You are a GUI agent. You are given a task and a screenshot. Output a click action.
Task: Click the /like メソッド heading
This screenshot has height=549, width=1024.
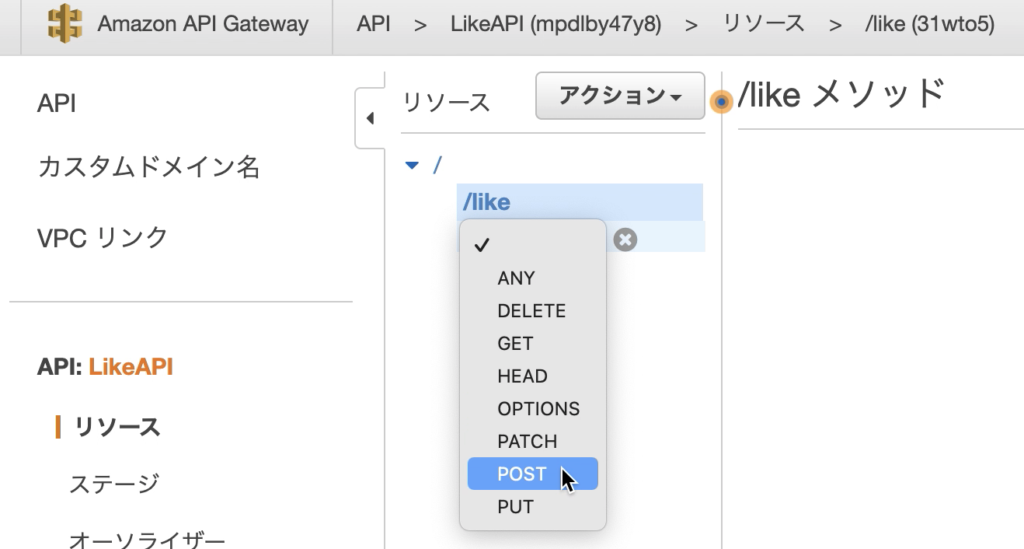pos(841,95)
